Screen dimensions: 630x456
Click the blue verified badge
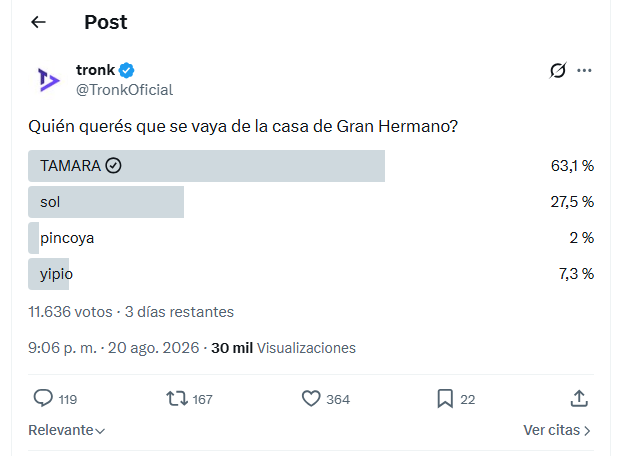click(x=127, y=70)
